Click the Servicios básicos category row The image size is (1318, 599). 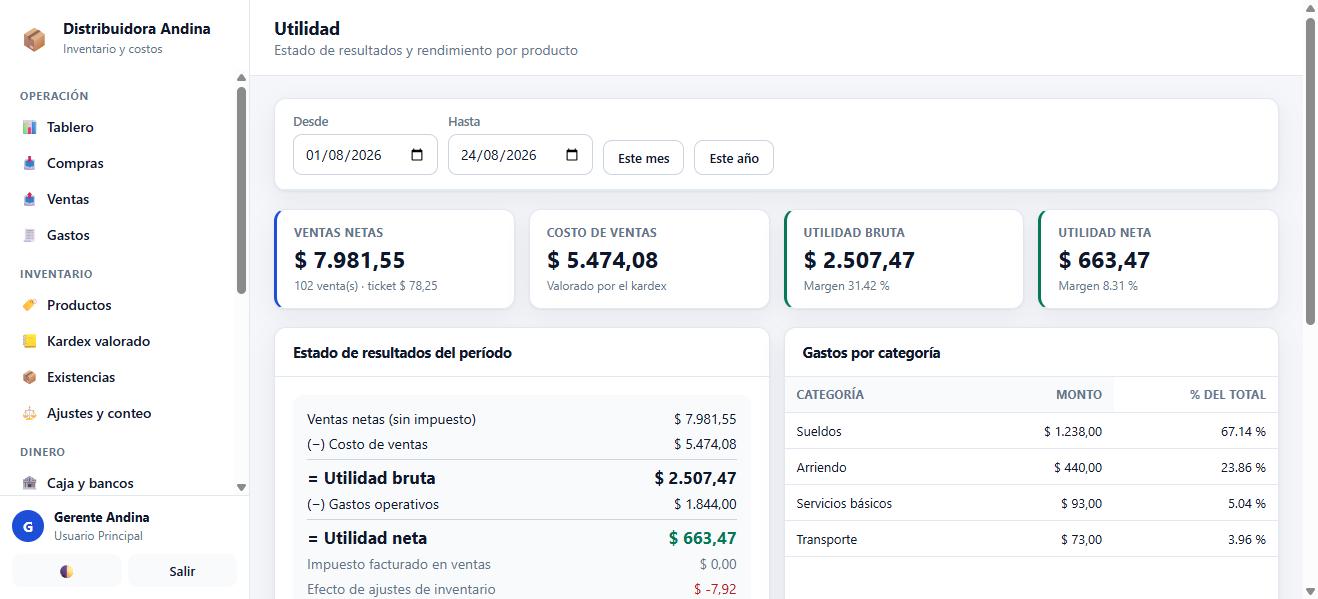[1031, 503]
